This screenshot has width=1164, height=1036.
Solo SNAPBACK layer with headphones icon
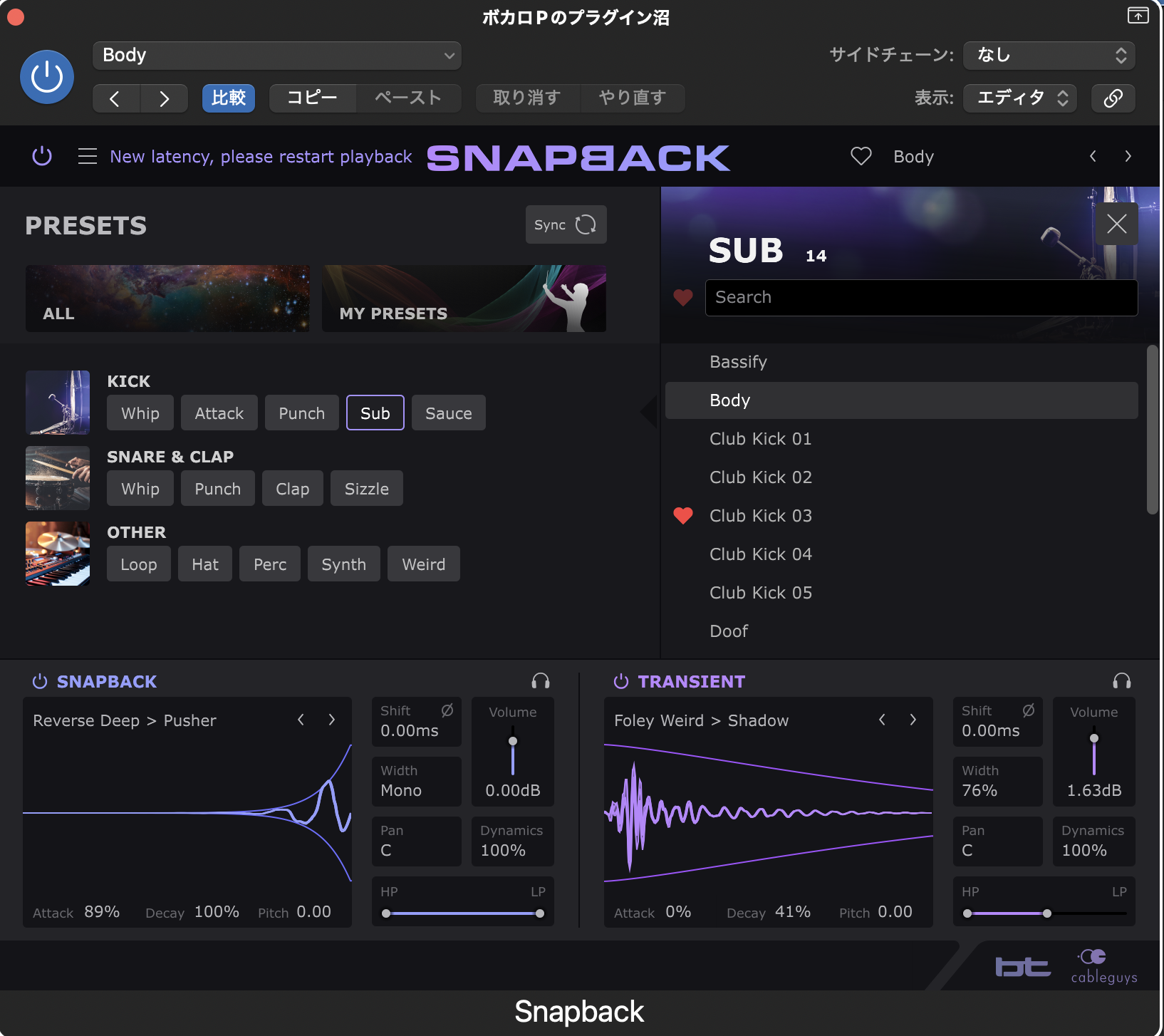pyautogui.click(x=541, y=682)
